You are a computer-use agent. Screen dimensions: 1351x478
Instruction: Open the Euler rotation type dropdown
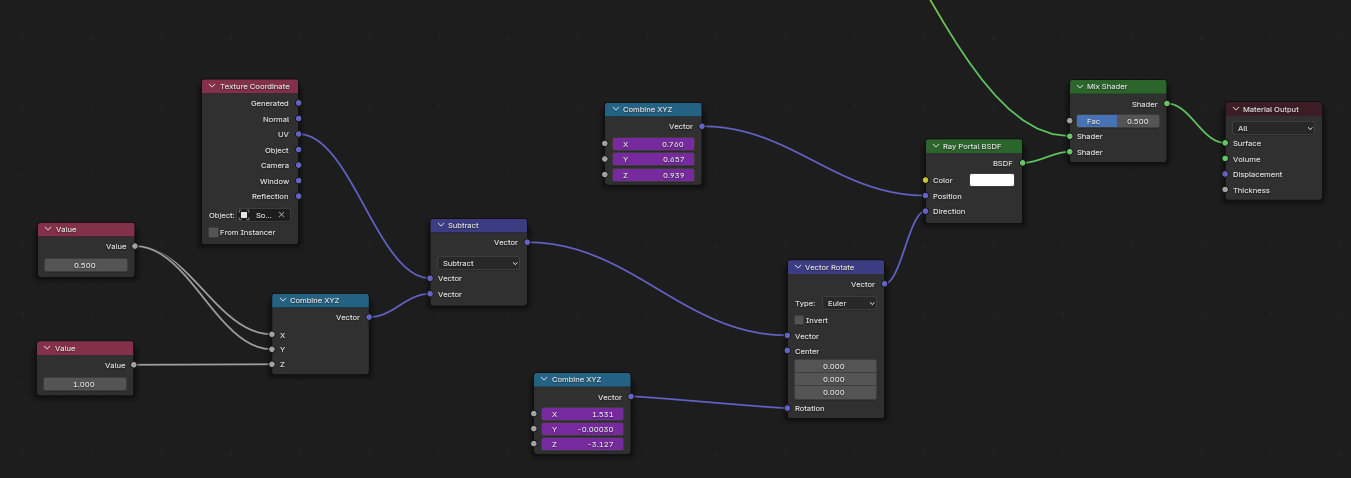point(849,303)
